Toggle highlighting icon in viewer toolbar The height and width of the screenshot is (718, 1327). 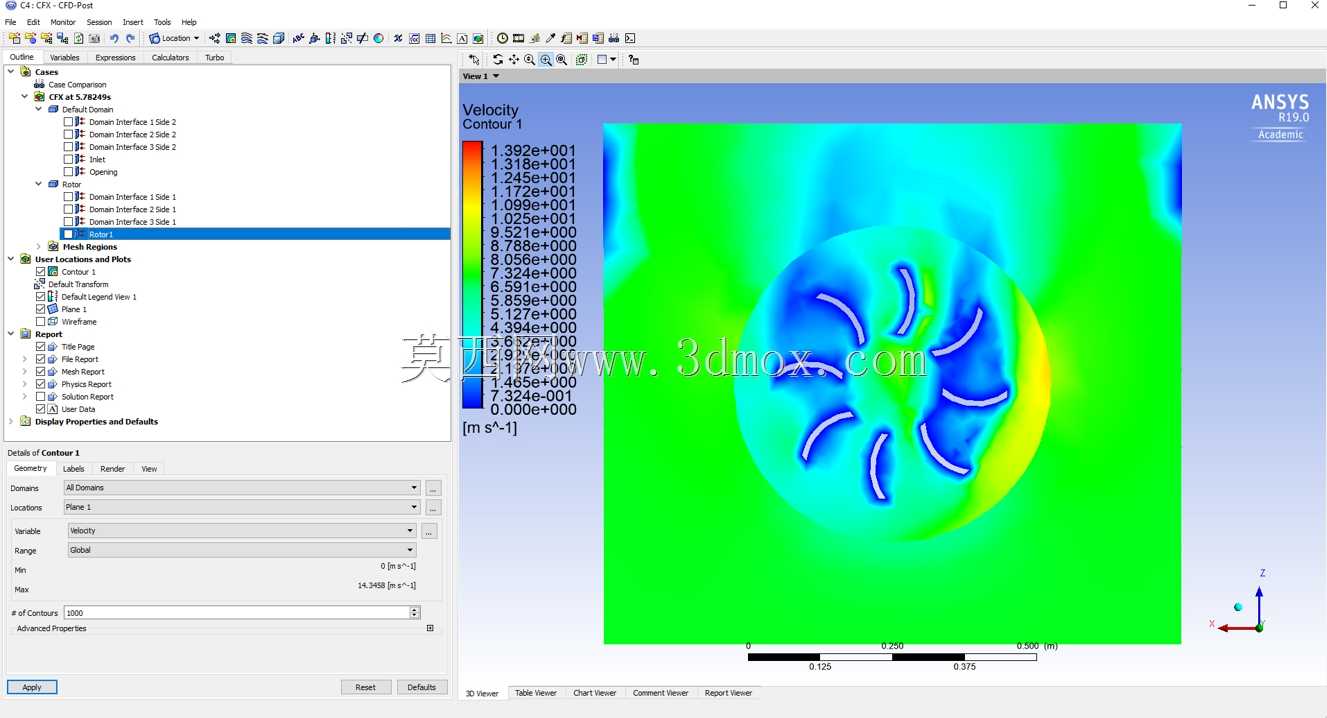click(582, 60)
